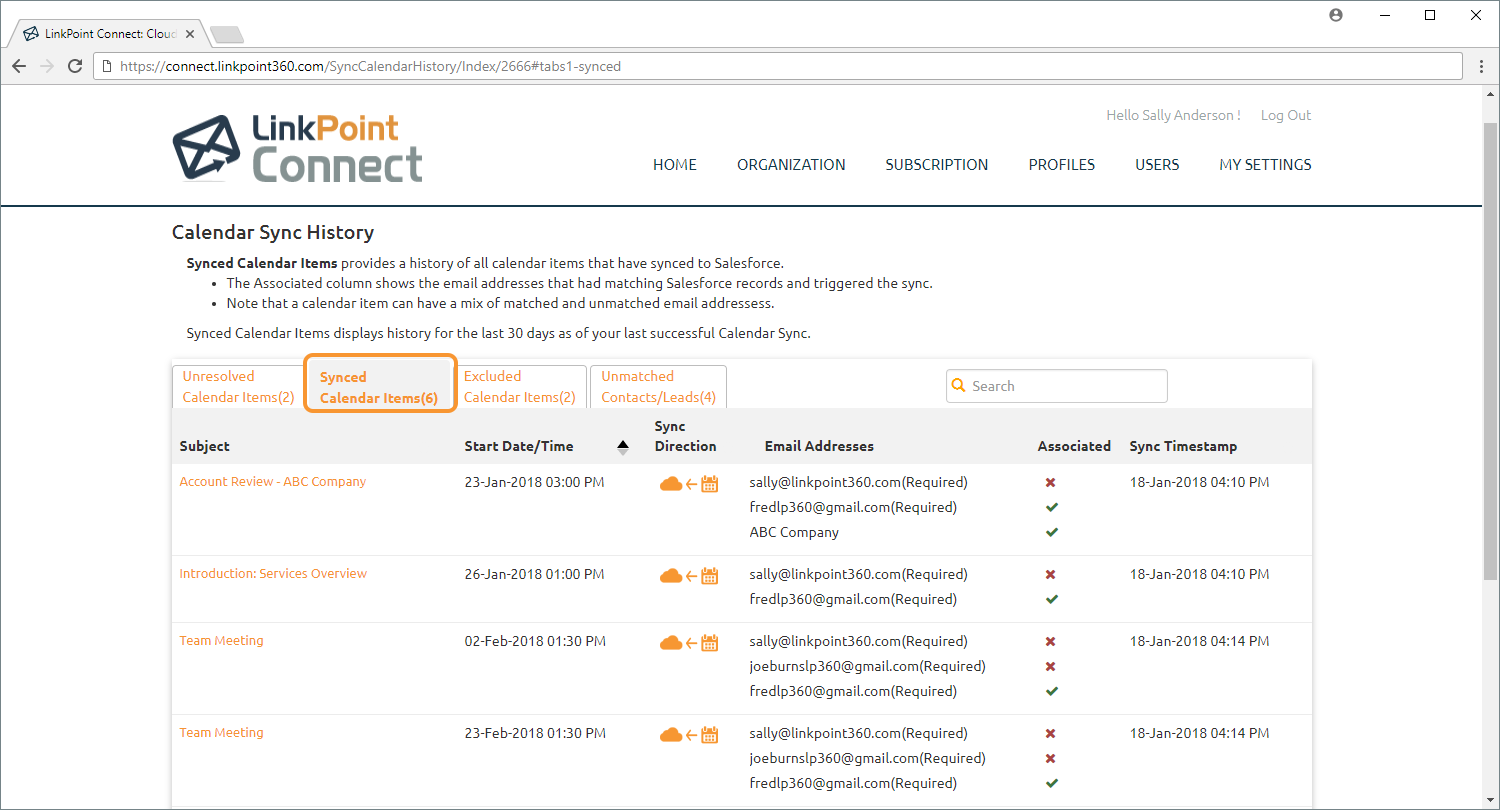Open MY SETTINGS
Viewport: 1500px width, 810px height.
coord(1265,165)
